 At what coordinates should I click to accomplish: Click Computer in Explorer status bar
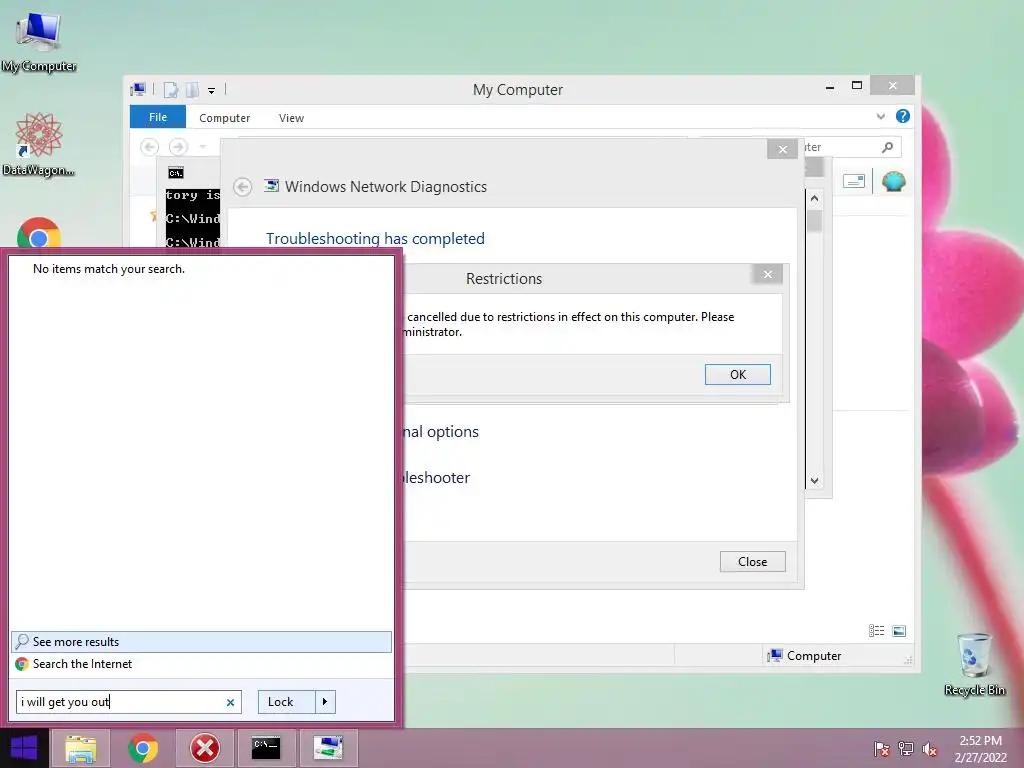[x=805, y=656]
